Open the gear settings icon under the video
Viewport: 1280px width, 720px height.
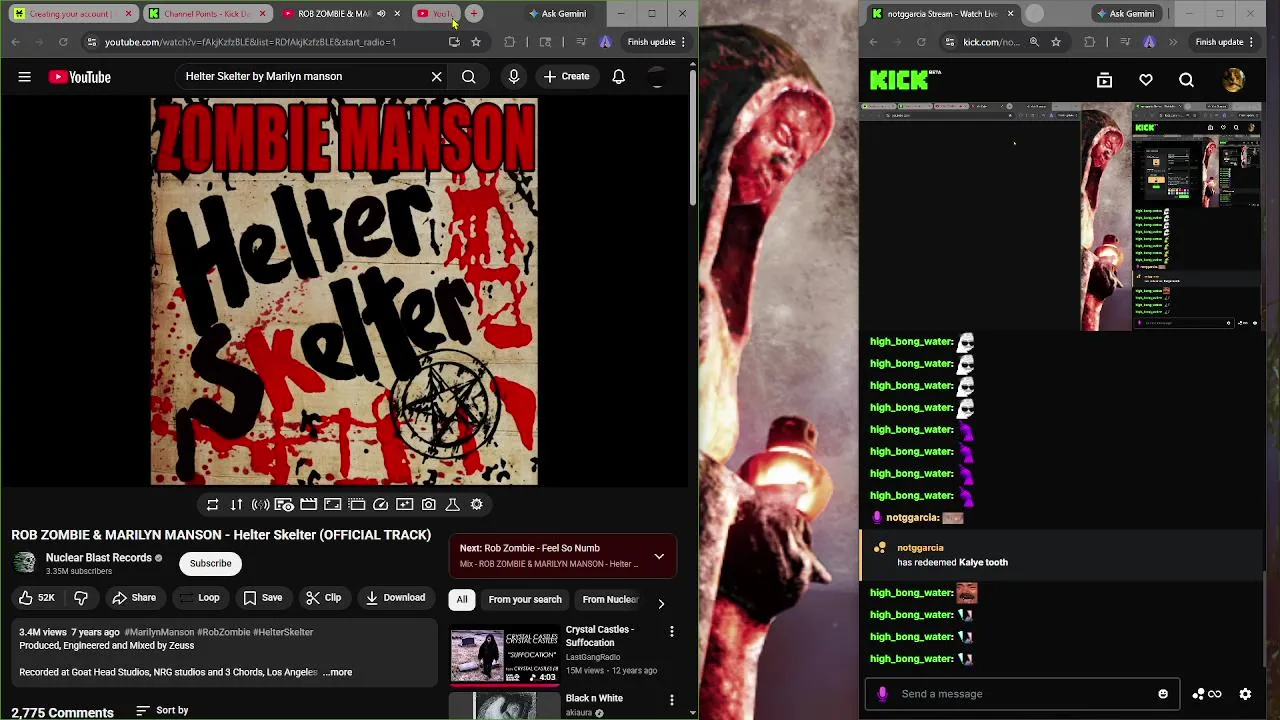coord(476,505)
